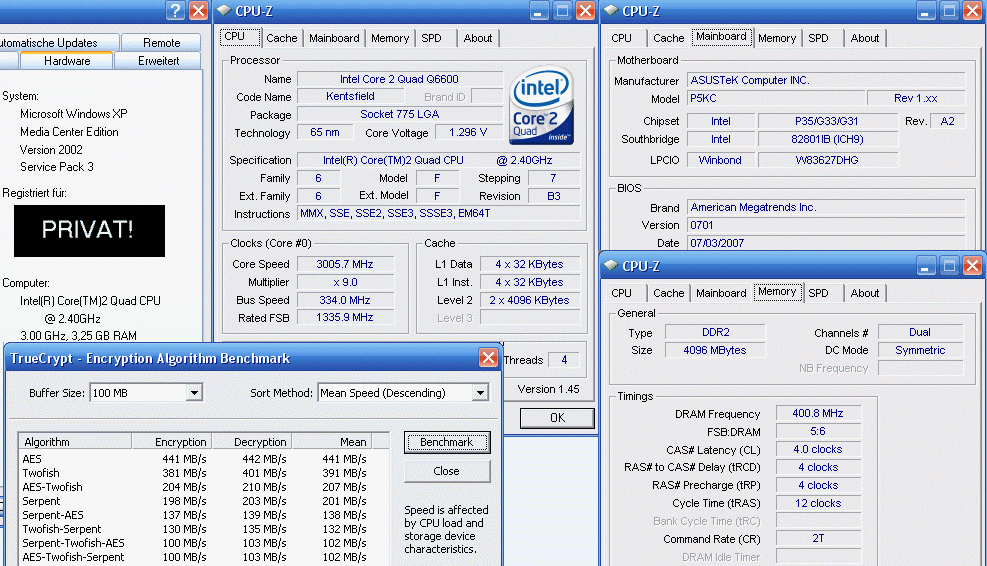Click the Manufacturer field ASUSTeK Computer INC.
The width and height of the screenshot is (987, 566).
(826, 80)
